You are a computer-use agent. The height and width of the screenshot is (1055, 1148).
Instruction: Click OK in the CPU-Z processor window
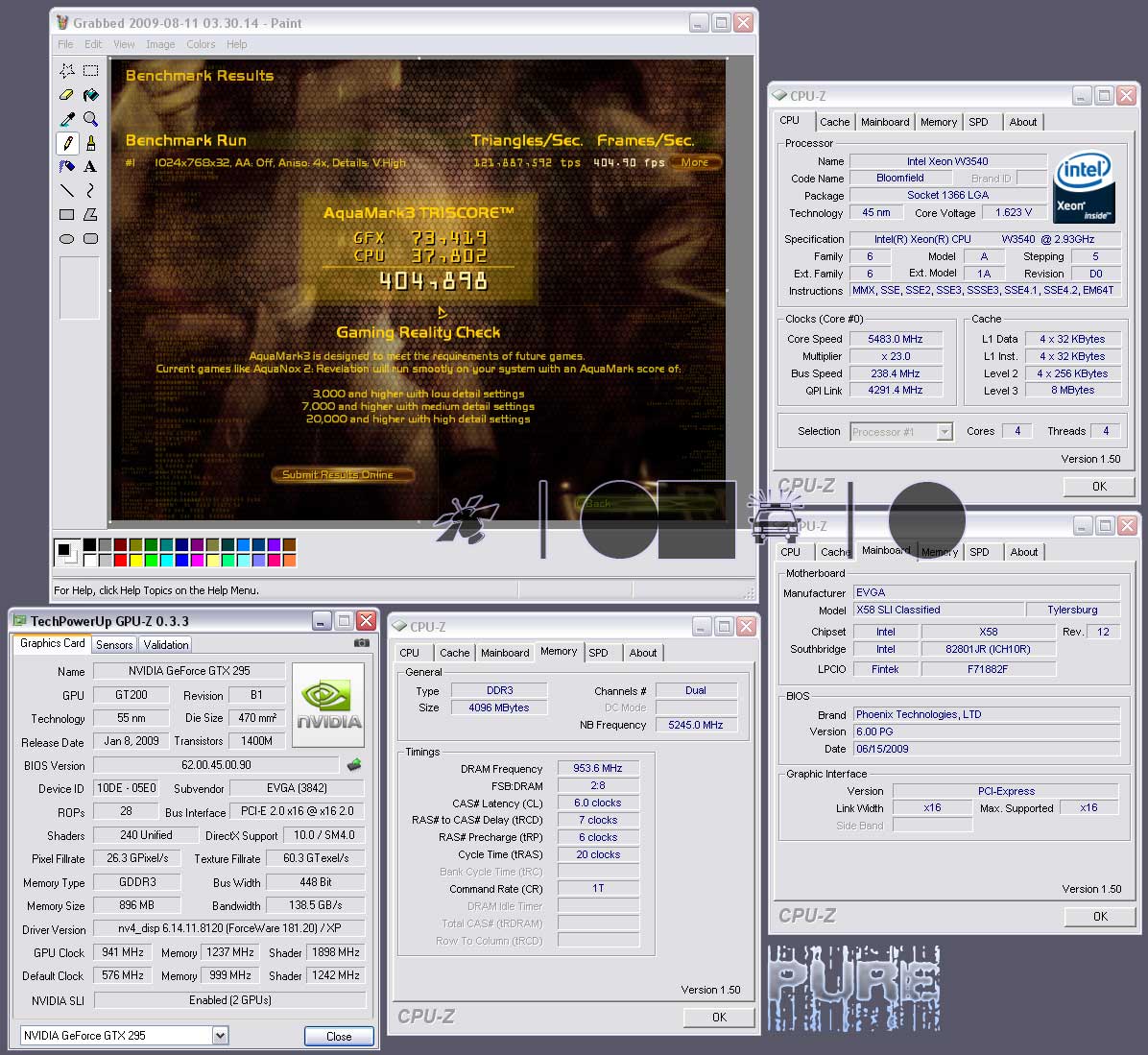[x=1099, y=486]
